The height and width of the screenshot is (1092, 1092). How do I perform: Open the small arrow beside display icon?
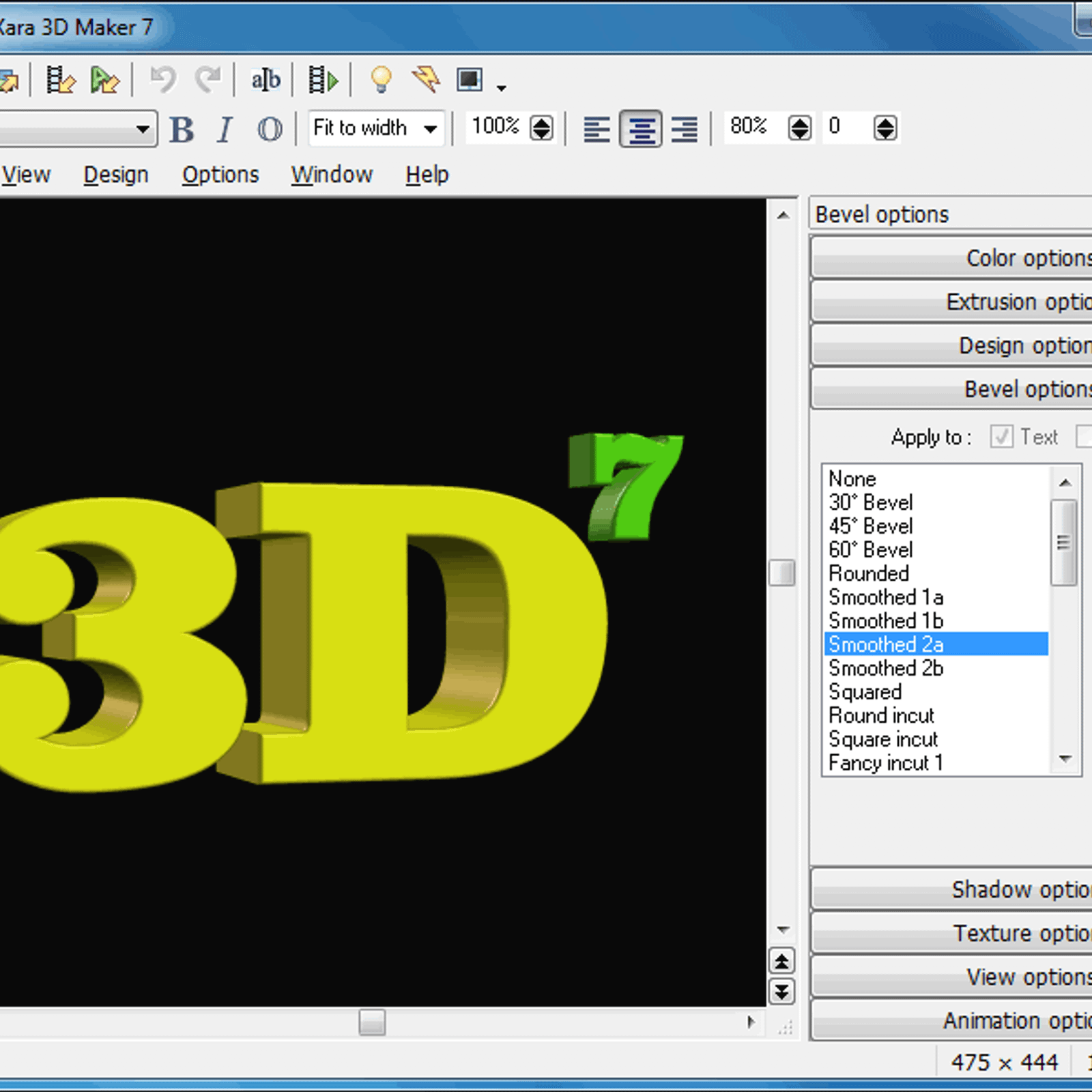[x=502, y=88]
